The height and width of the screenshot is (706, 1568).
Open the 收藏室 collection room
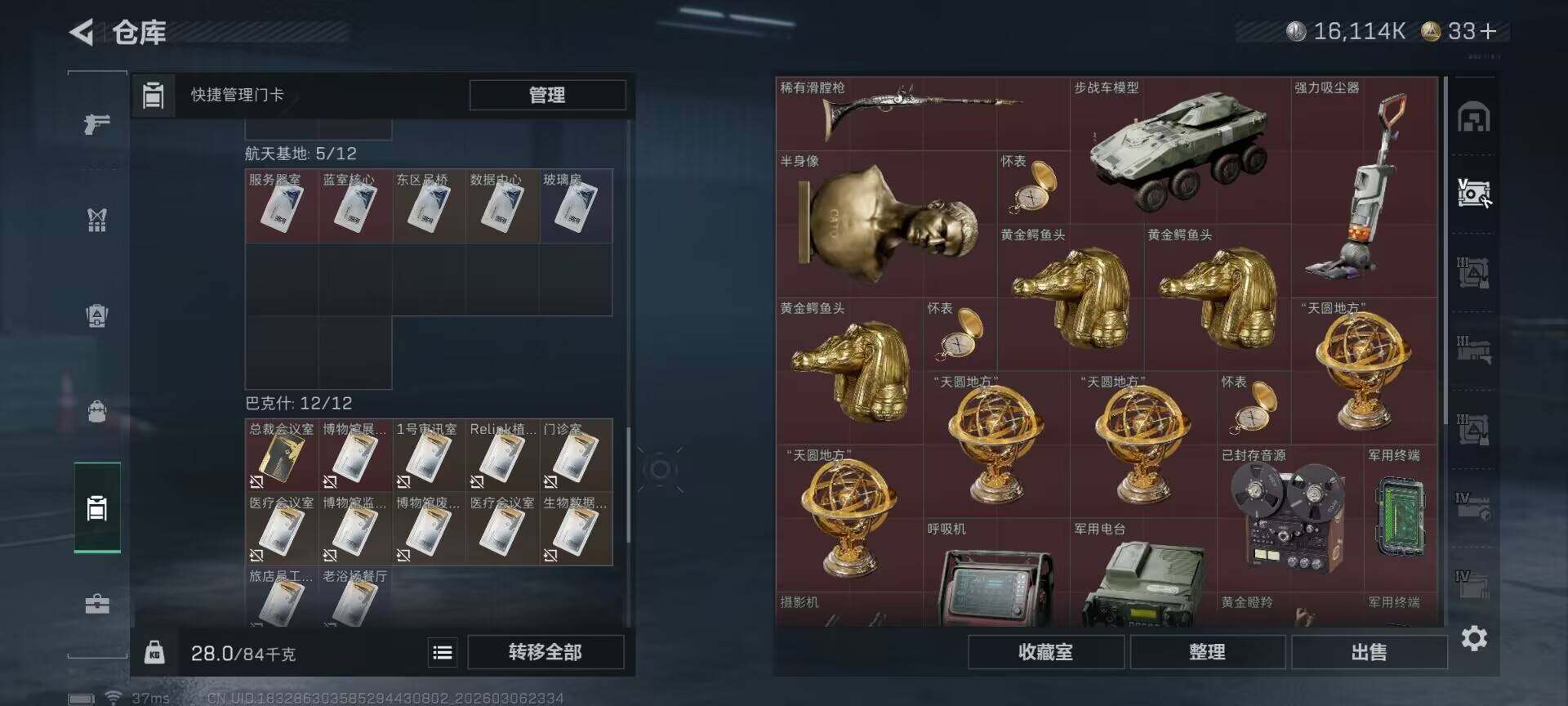pyautogui.click(x=1045, y=652)
